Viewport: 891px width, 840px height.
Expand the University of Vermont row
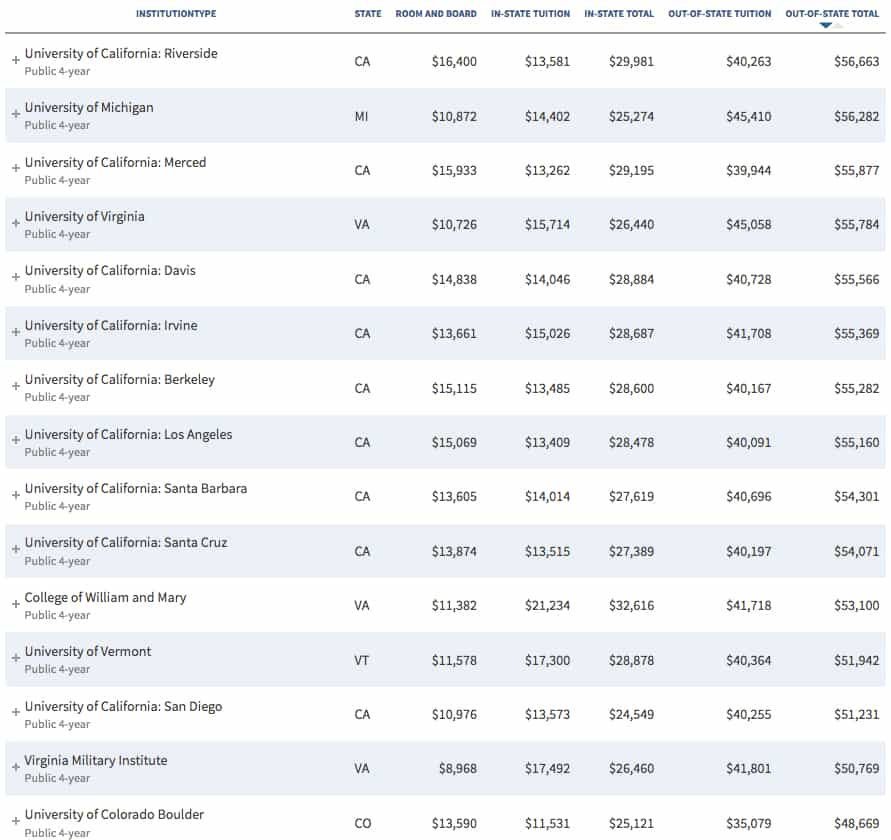point(16,658)
